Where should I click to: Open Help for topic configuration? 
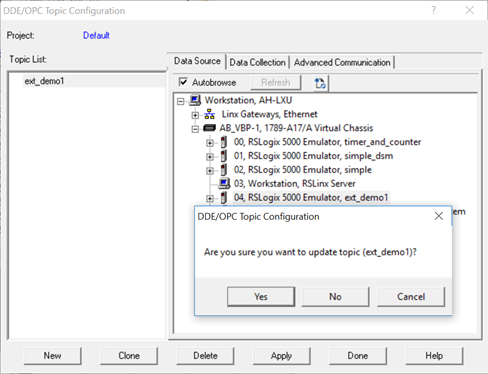point(434,356)
